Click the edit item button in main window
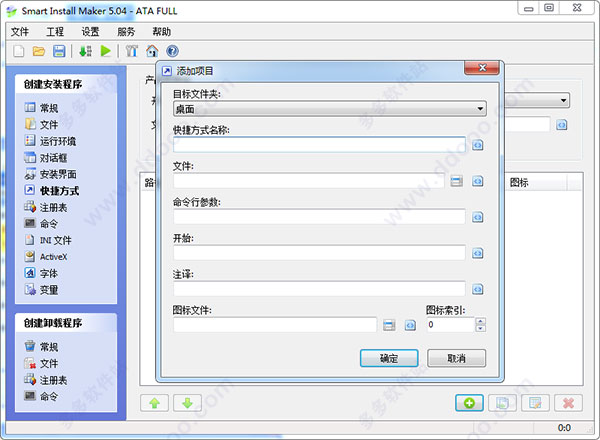Viewport: 600px width, 440px height. click(x=535, y=403)
